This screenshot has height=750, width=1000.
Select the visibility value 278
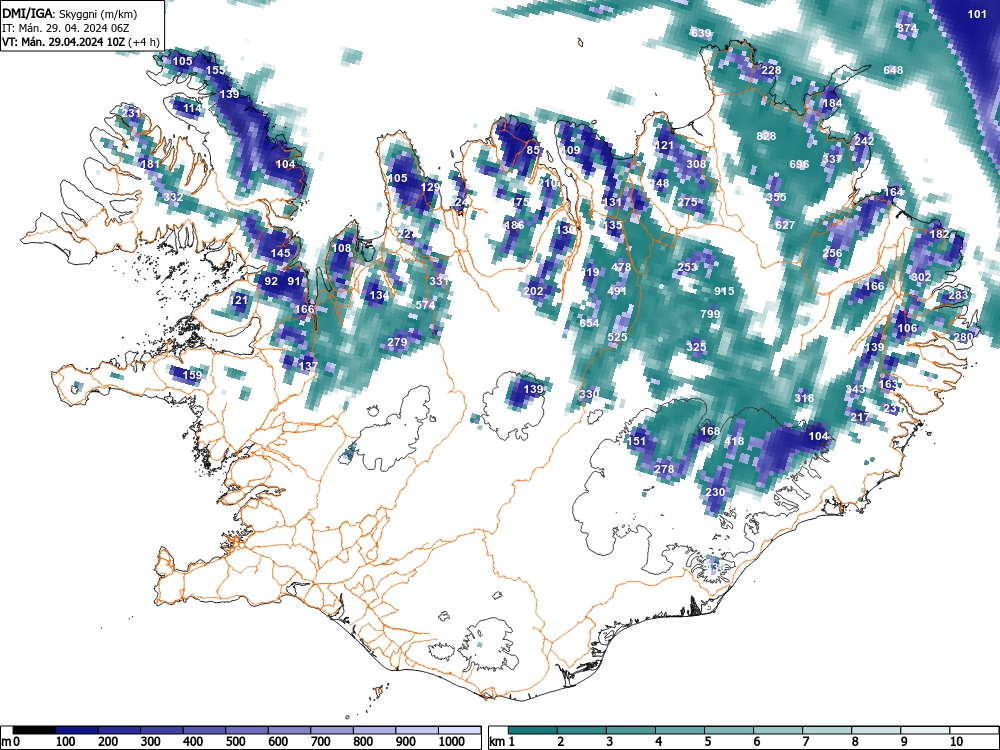[x=664, y=469]
